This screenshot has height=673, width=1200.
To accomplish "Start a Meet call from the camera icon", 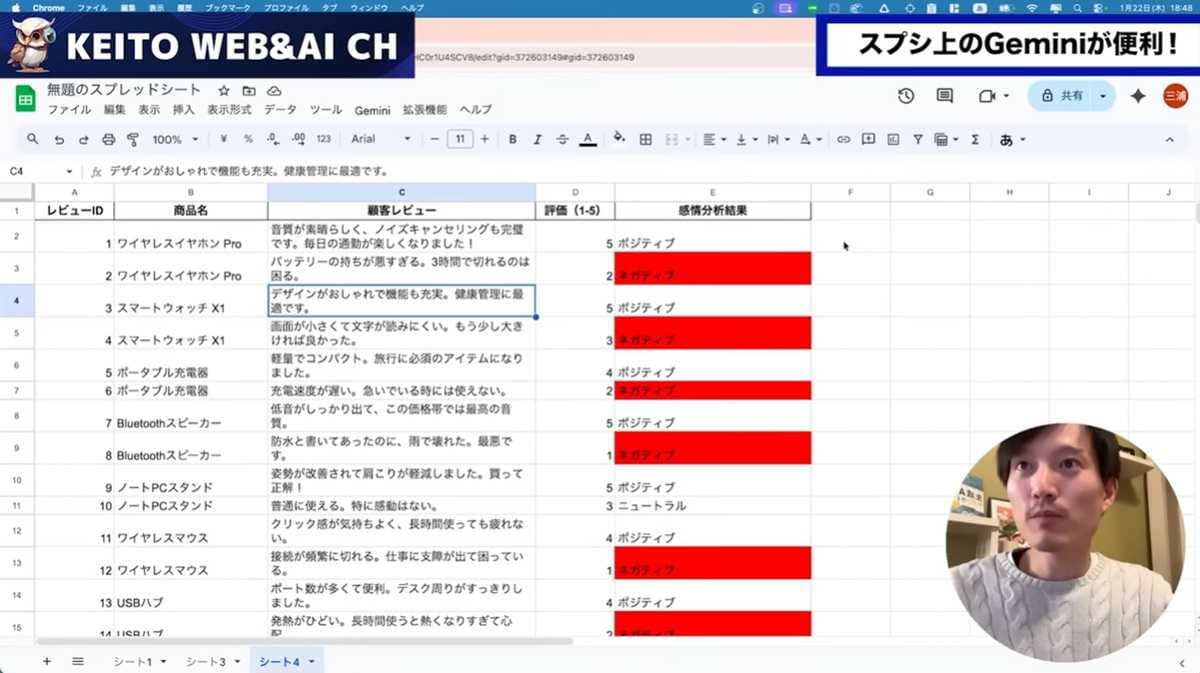I will 985,96.
